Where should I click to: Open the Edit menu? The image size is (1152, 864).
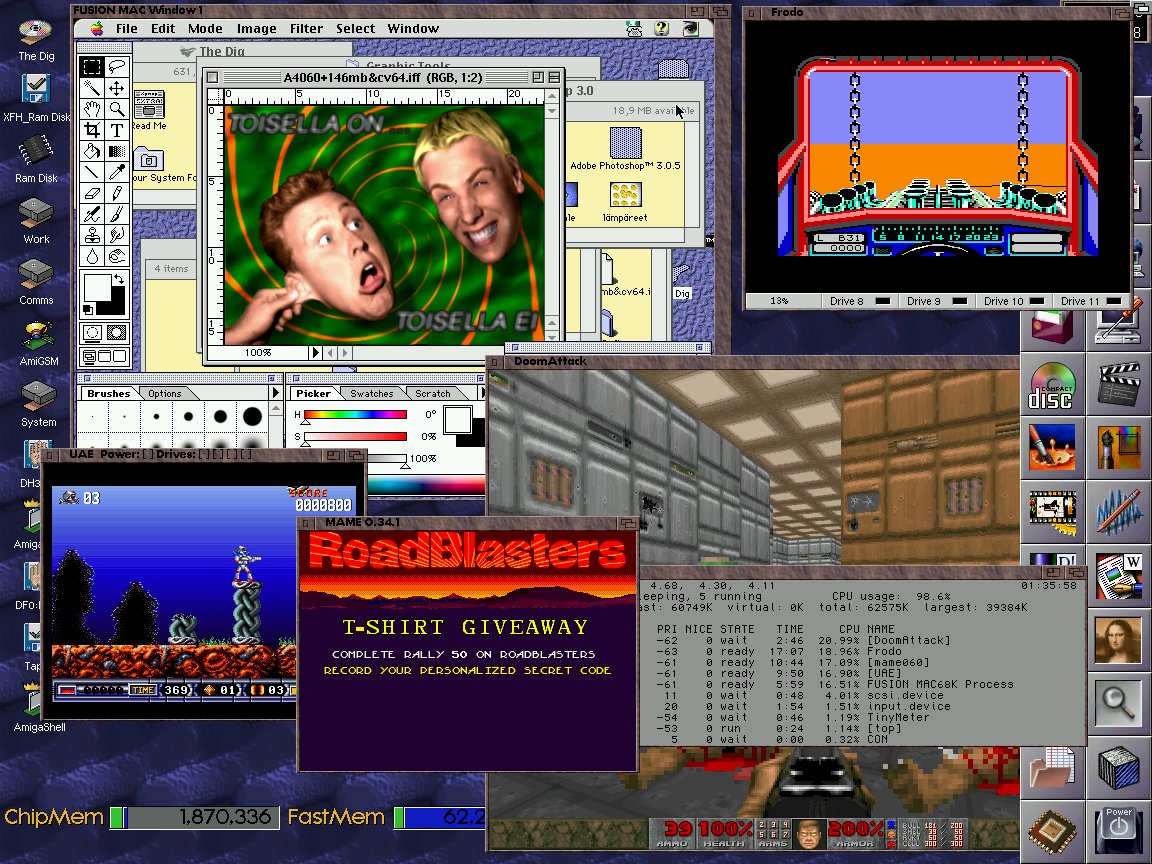pos(163,29)
